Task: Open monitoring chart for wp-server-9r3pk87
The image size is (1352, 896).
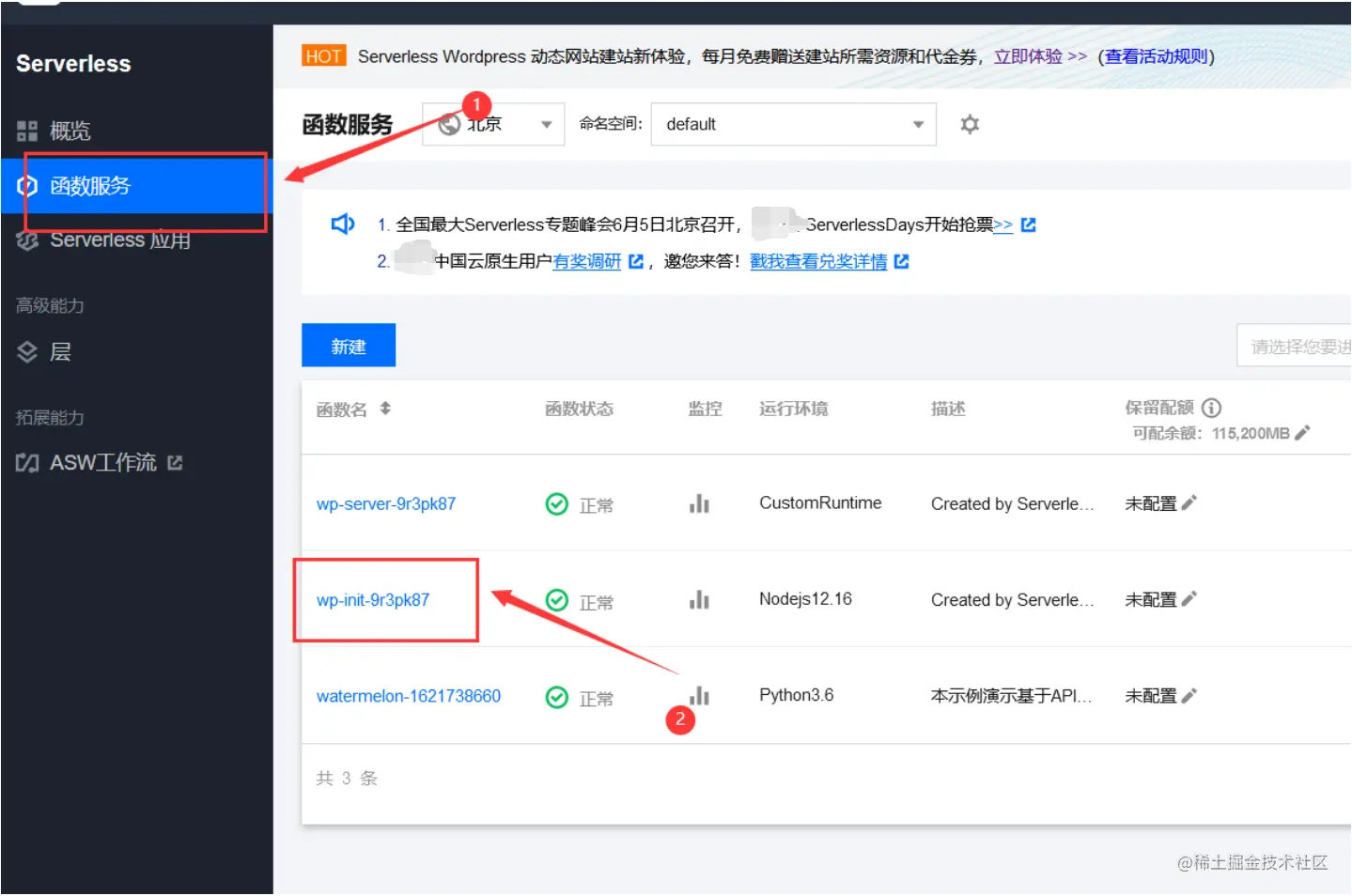Action: [x=699, y=503]
